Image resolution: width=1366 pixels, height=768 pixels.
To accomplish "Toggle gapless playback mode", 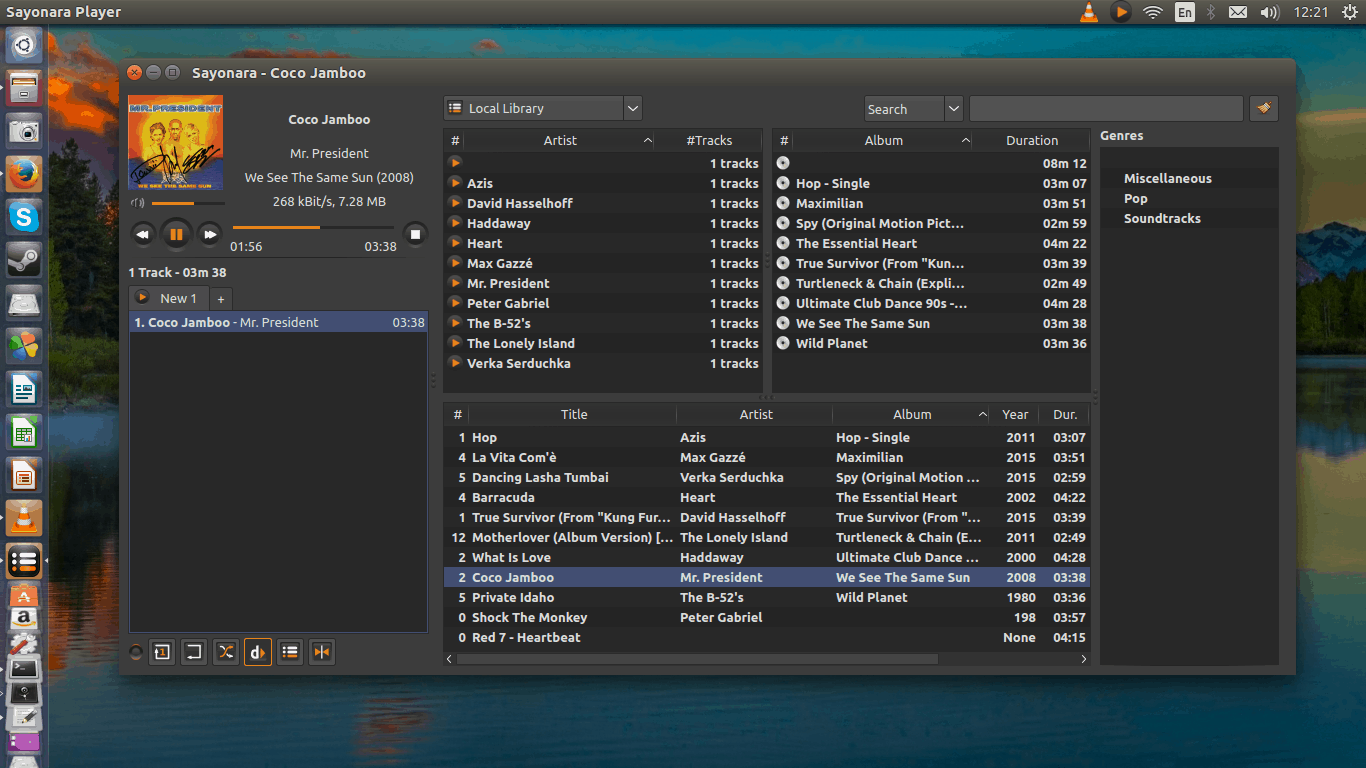I will [x=322, y=652].
